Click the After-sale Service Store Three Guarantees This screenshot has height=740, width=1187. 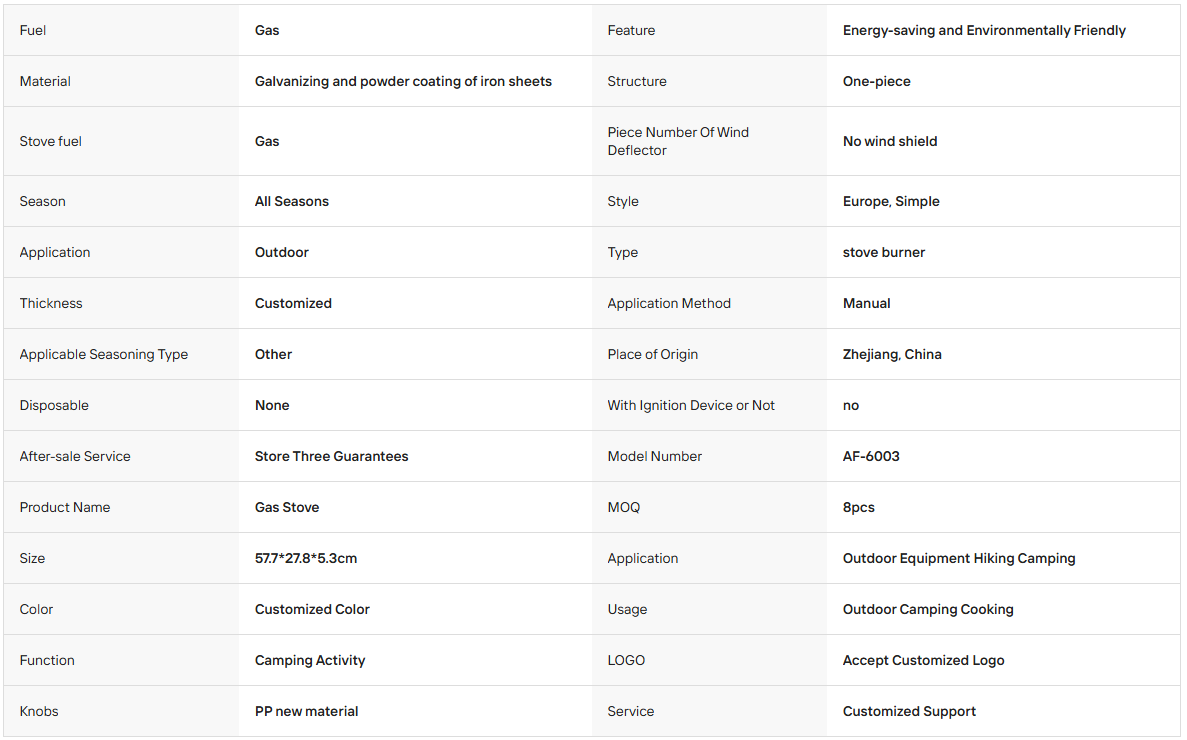click(x=332, y=456)
